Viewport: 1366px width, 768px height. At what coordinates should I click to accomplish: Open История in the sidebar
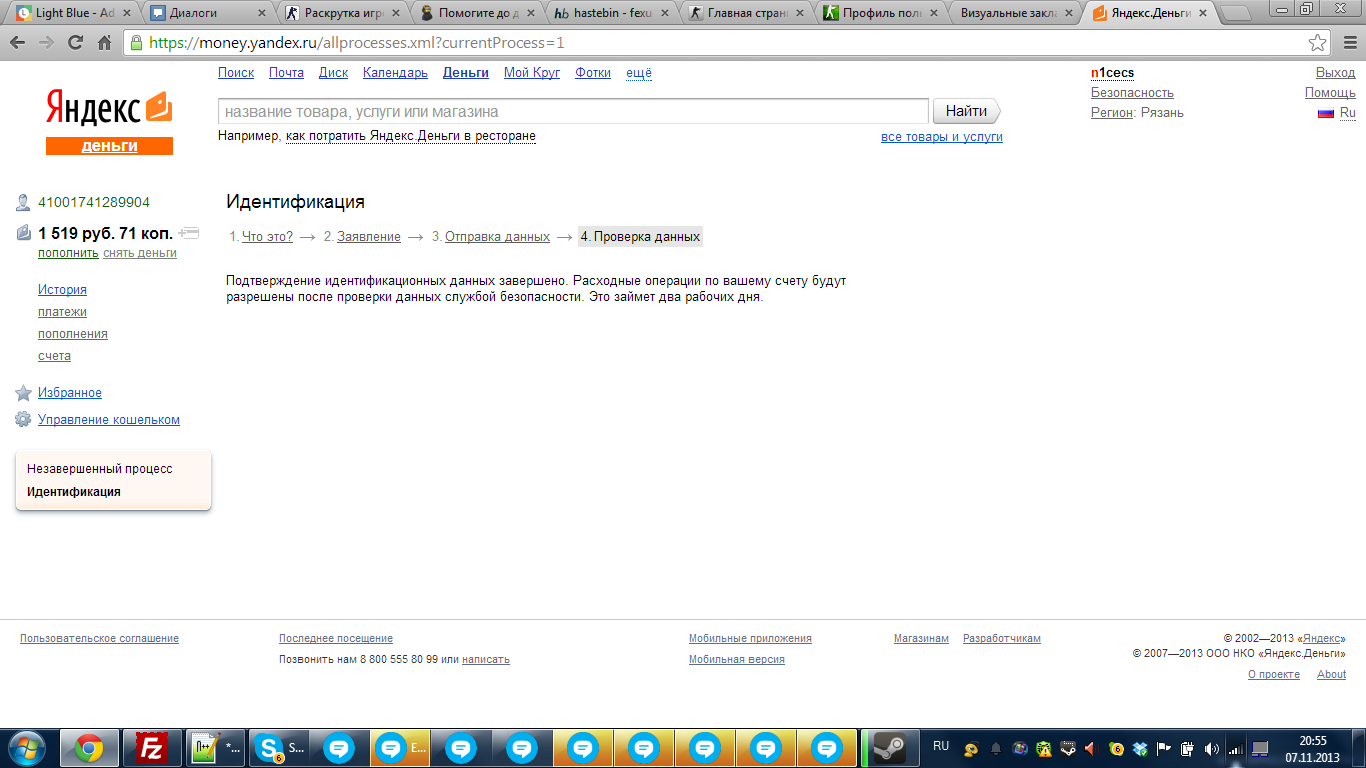pyautogui.click(x=62, y=290)
